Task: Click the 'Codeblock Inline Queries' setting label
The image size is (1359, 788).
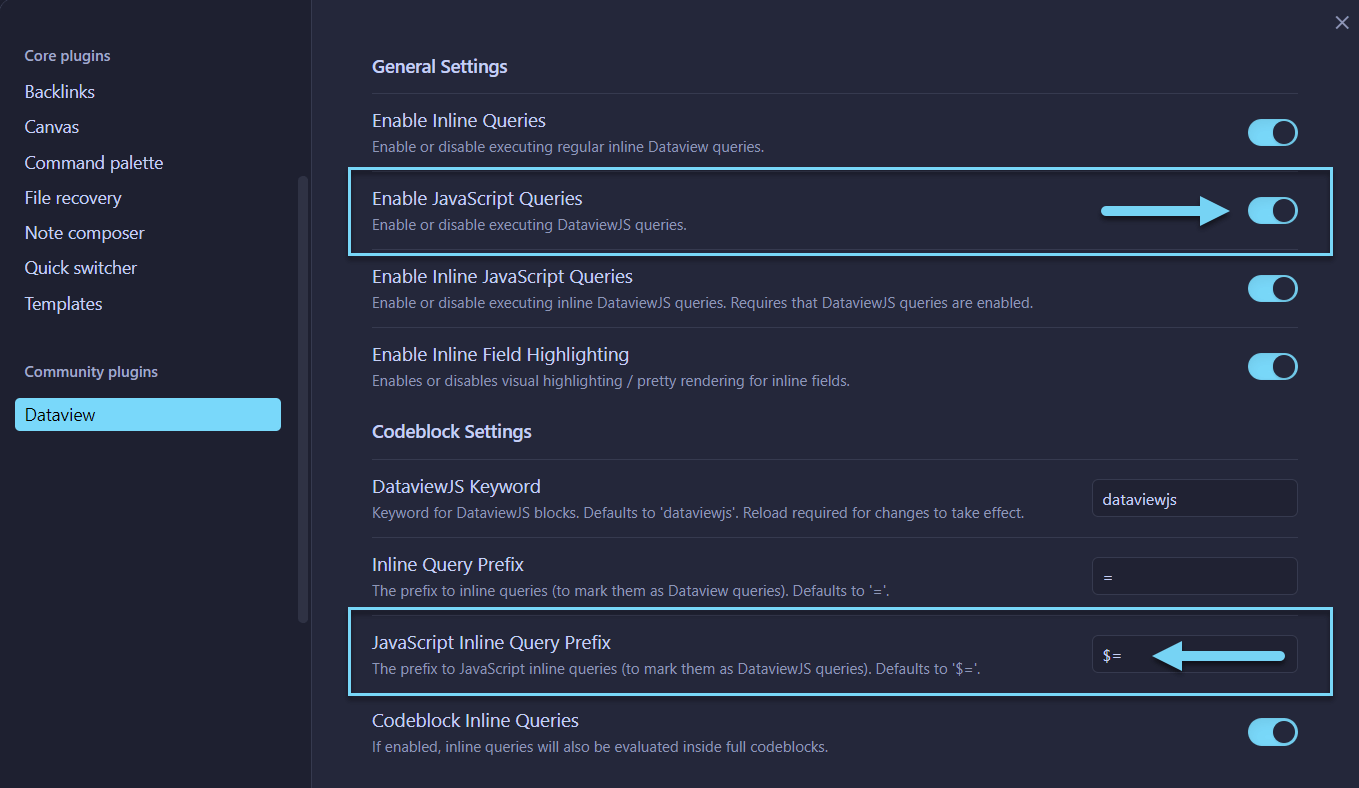Action: point(475,721)
